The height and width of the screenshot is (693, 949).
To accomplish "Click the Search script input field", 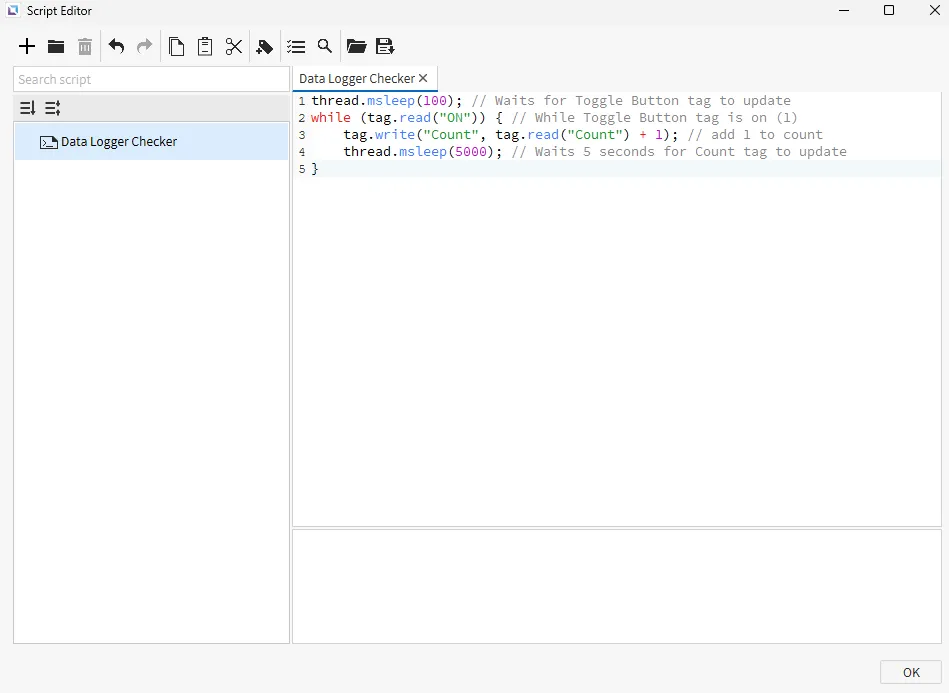I will (x=150, y=79).
